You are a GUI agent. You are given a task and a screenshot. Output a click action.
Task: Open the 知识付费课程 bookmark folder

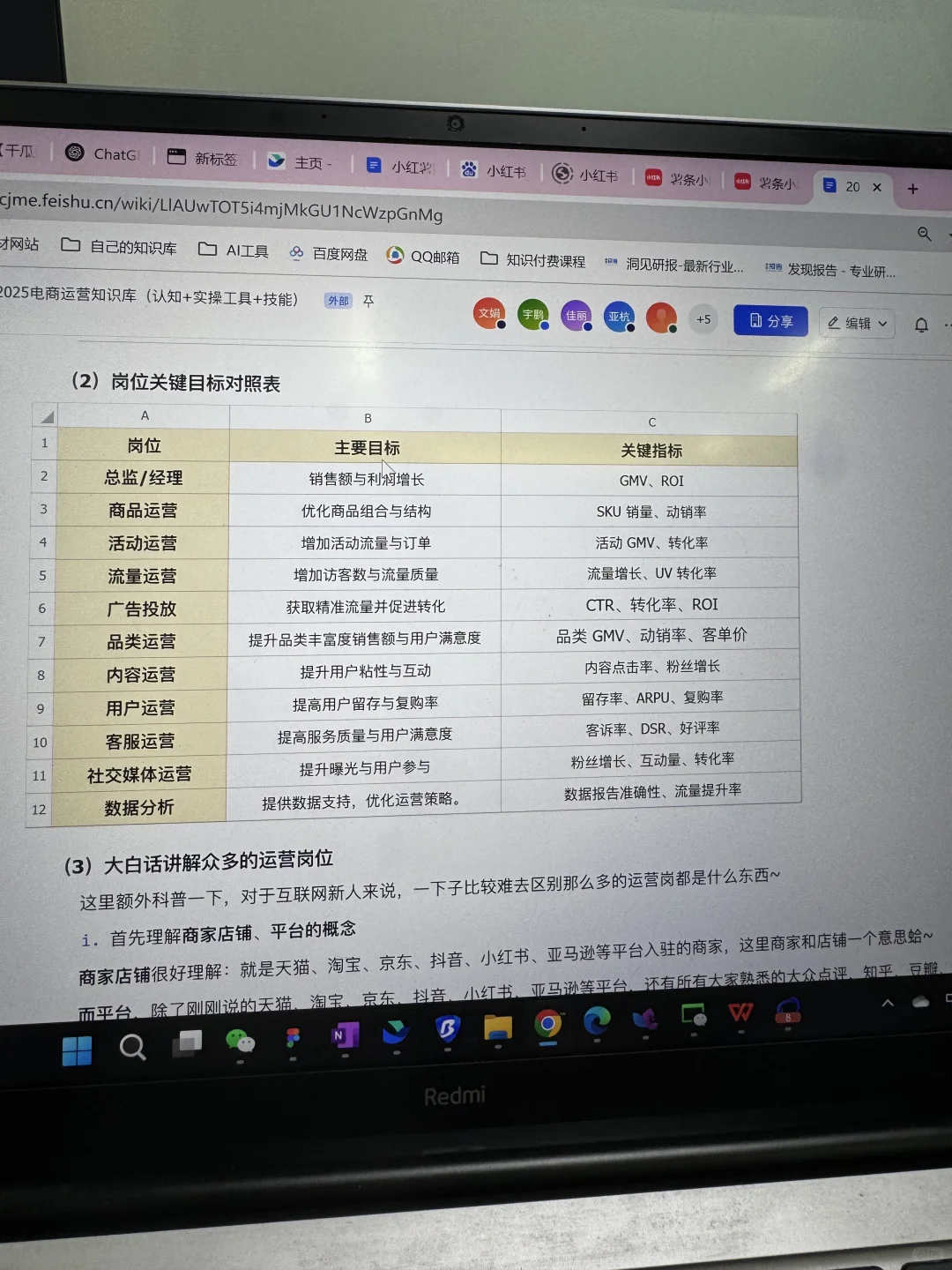532,260
